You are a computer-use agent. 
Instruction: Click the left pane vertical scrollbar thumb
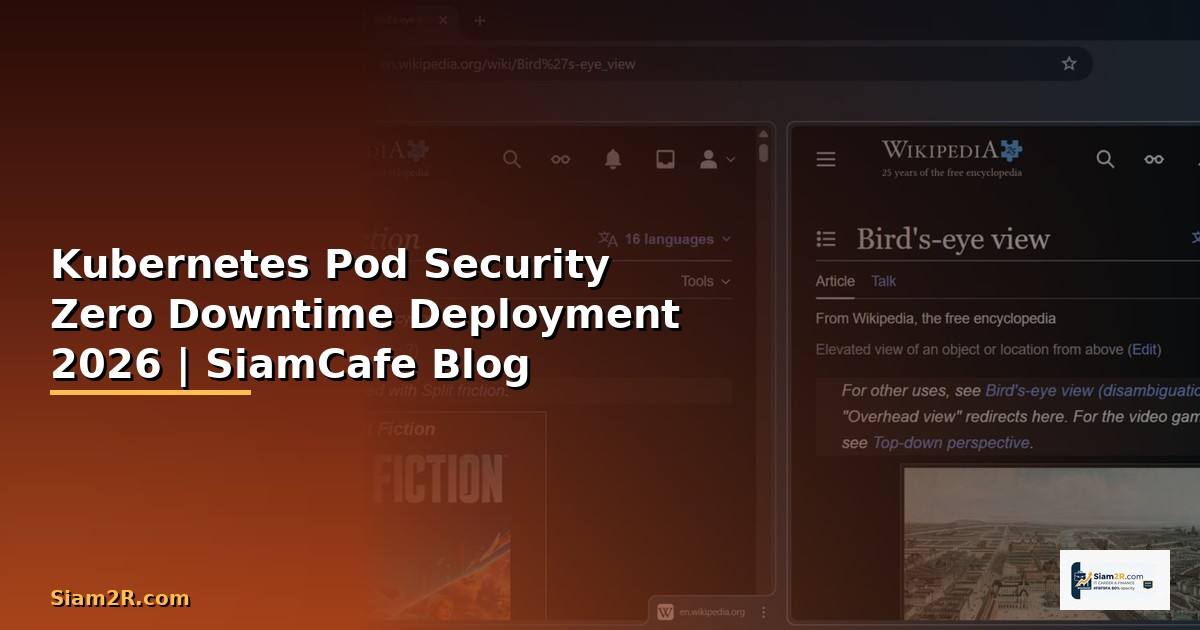pos(764,152)
